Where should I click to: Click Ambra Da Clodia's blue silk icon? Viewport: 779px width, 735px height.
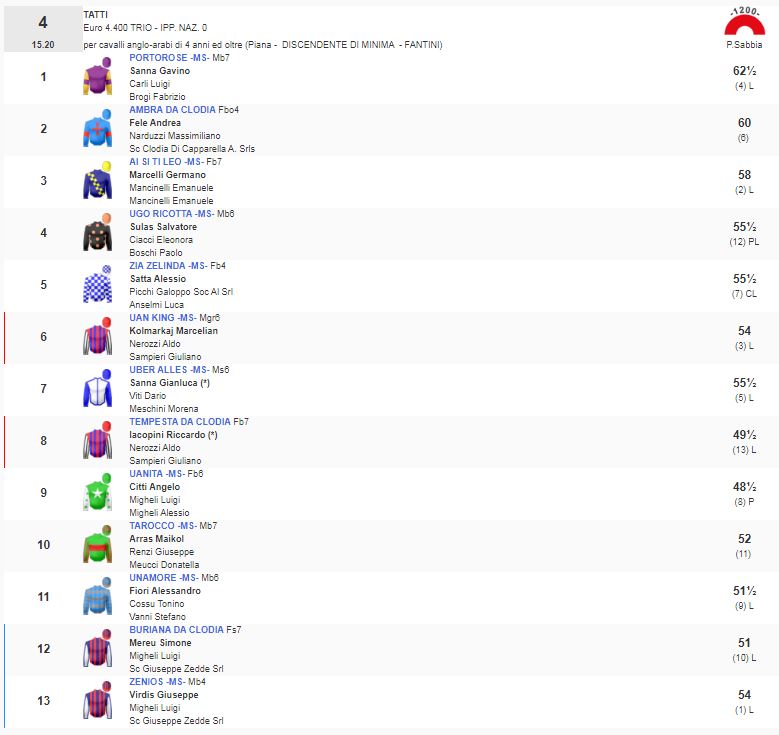click(97, 129)
